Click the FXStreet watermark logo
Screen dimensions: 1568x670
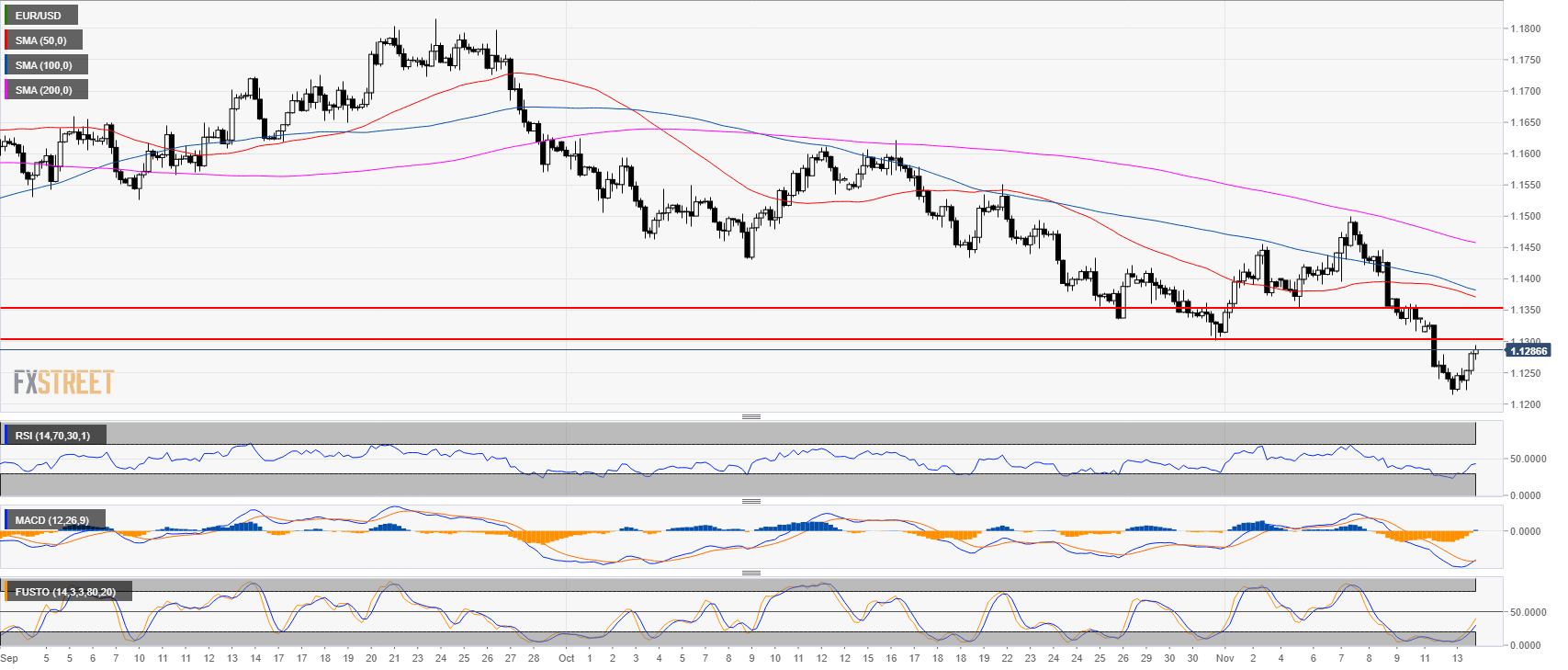[63, 382]
